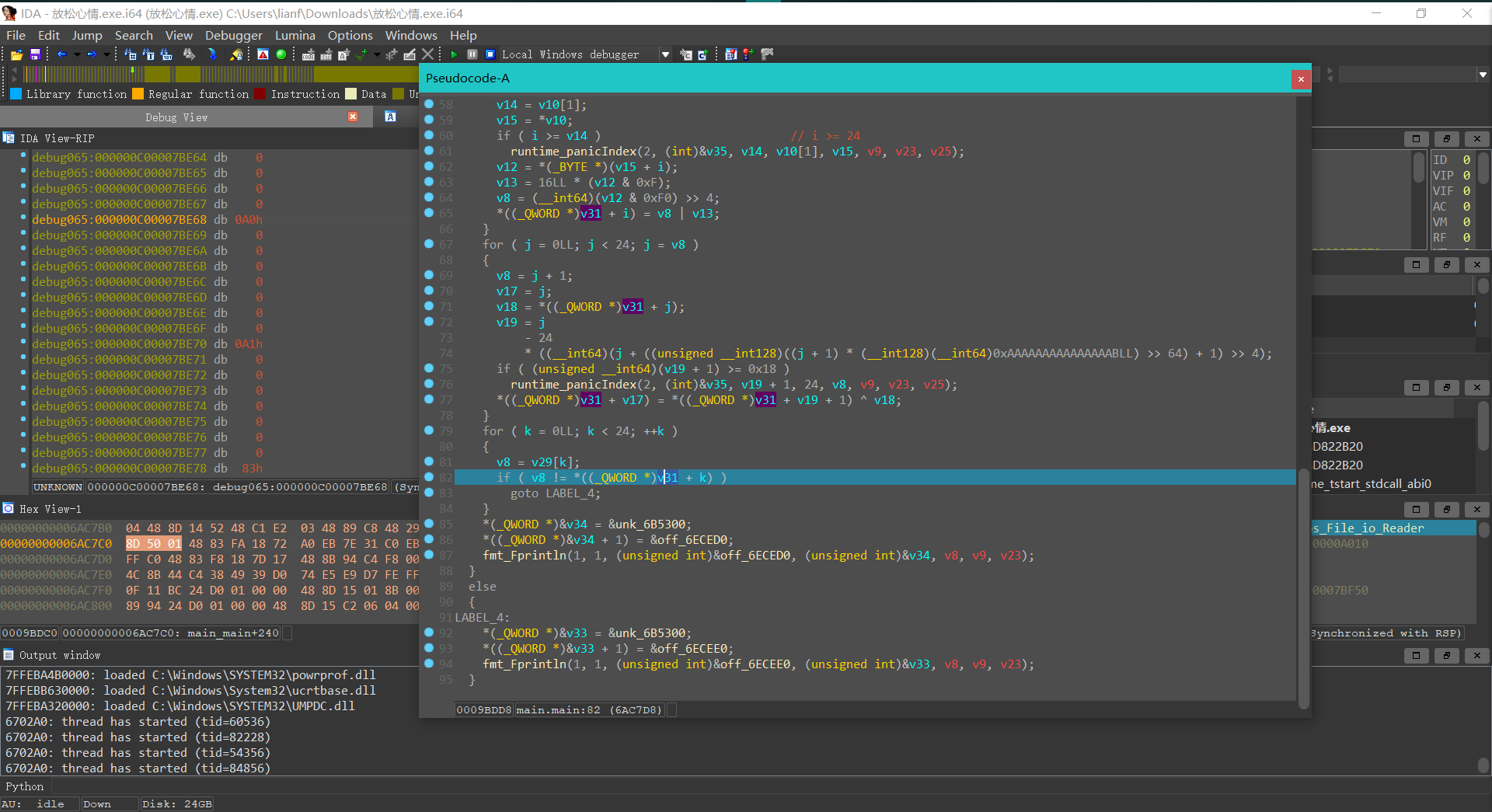Screen dimensions: 1492x812
Task: Toggle breakpoint dot on line 94
Action: click(429, 664)
